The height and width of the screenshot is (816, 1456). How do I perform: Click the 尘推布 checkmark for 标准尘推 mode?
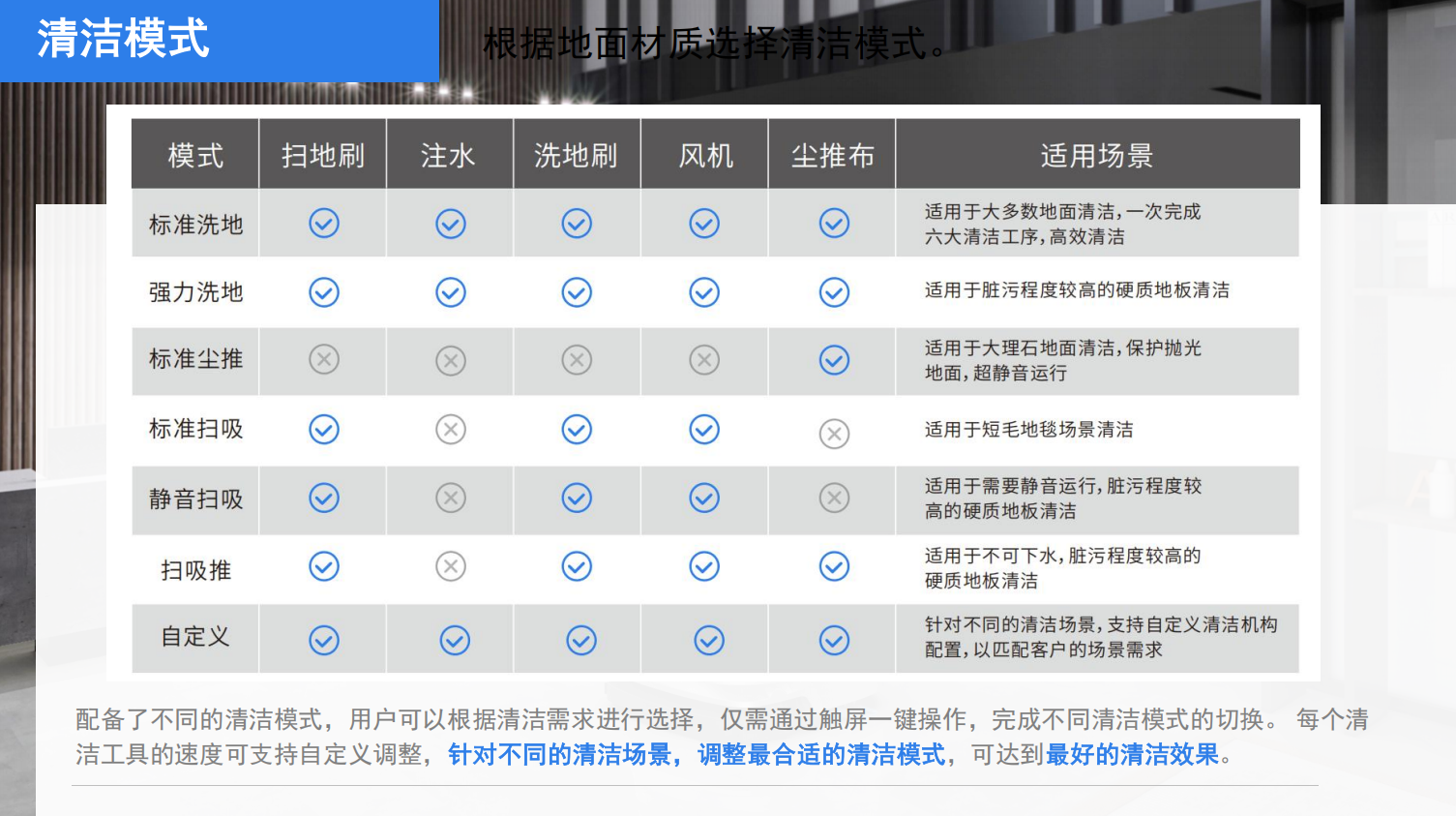tap(832, 360)
